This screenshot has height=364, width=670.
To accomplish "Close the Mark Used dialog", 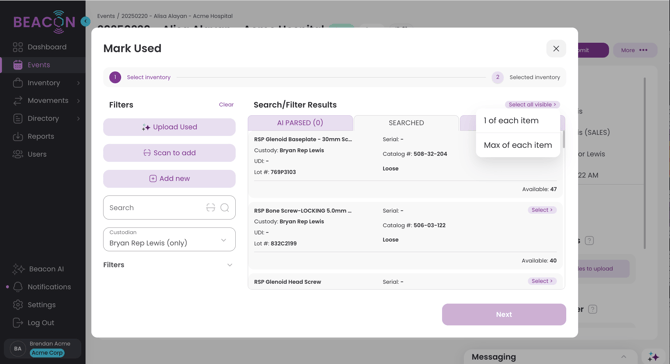I will pyautogui.click(x=556, y=49).
